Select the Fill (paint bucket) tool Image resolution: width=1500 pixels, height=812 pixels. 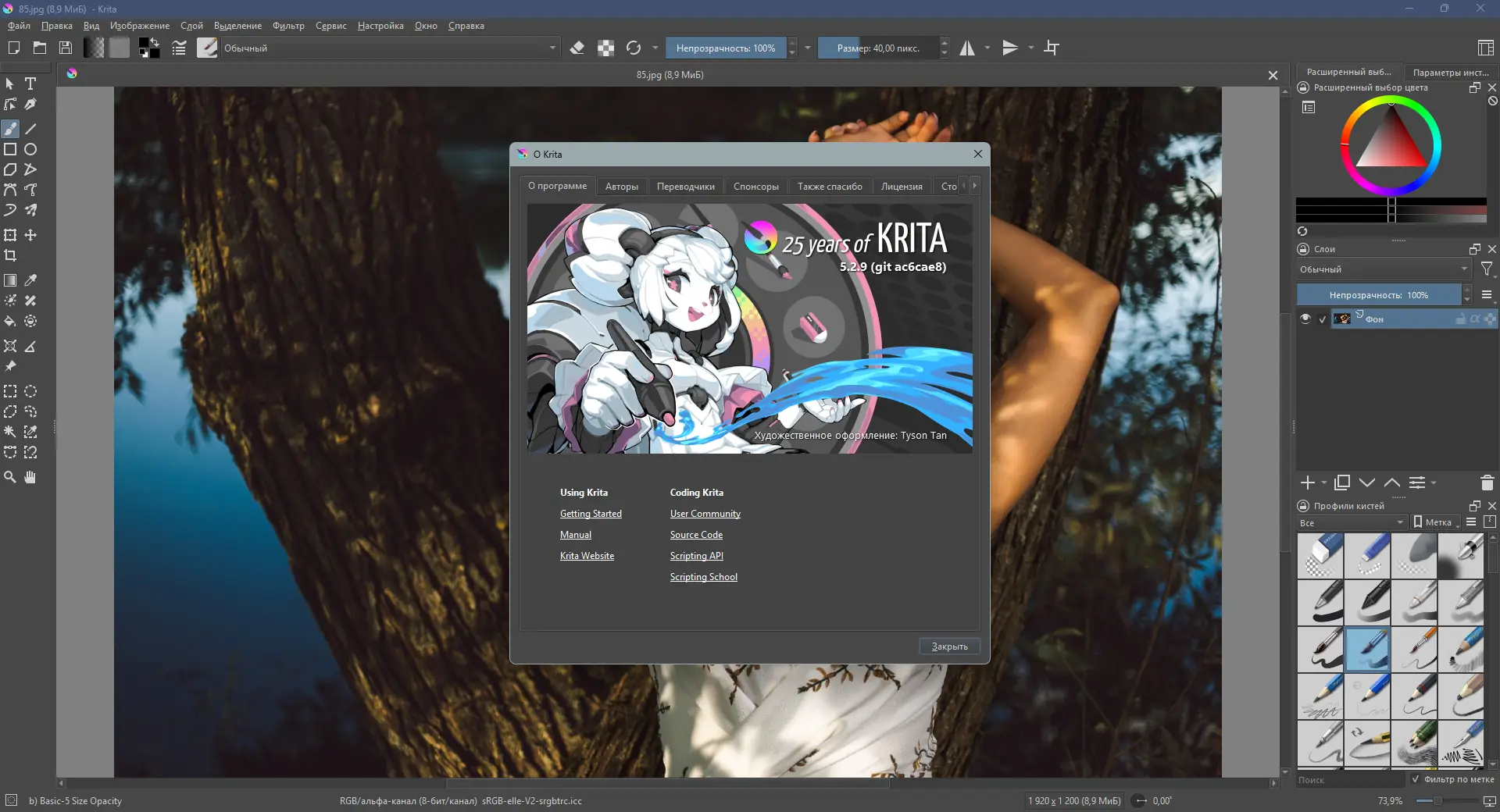click(x=10, y=321)
